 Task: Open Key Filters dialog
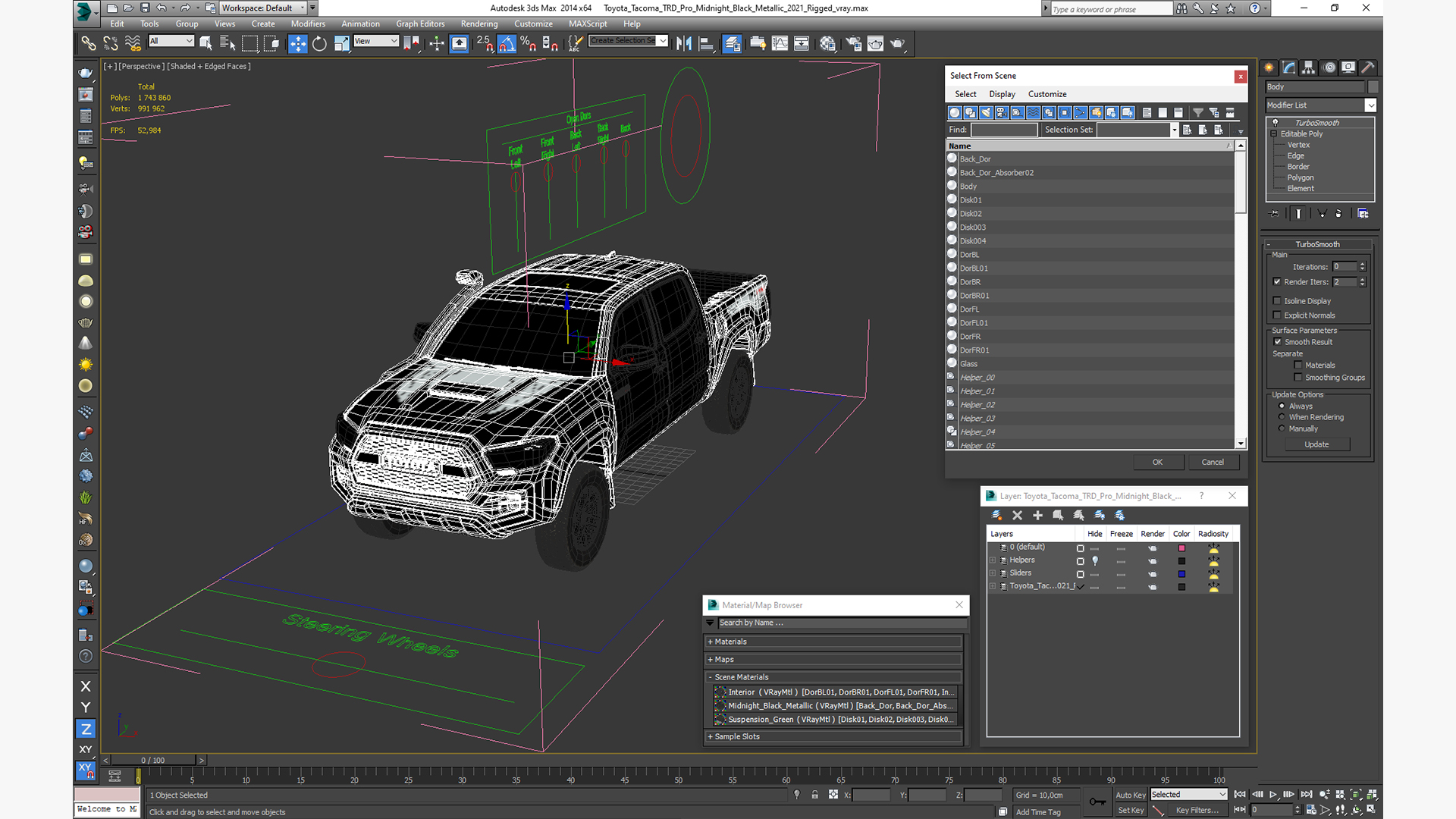pos(1197,810)
